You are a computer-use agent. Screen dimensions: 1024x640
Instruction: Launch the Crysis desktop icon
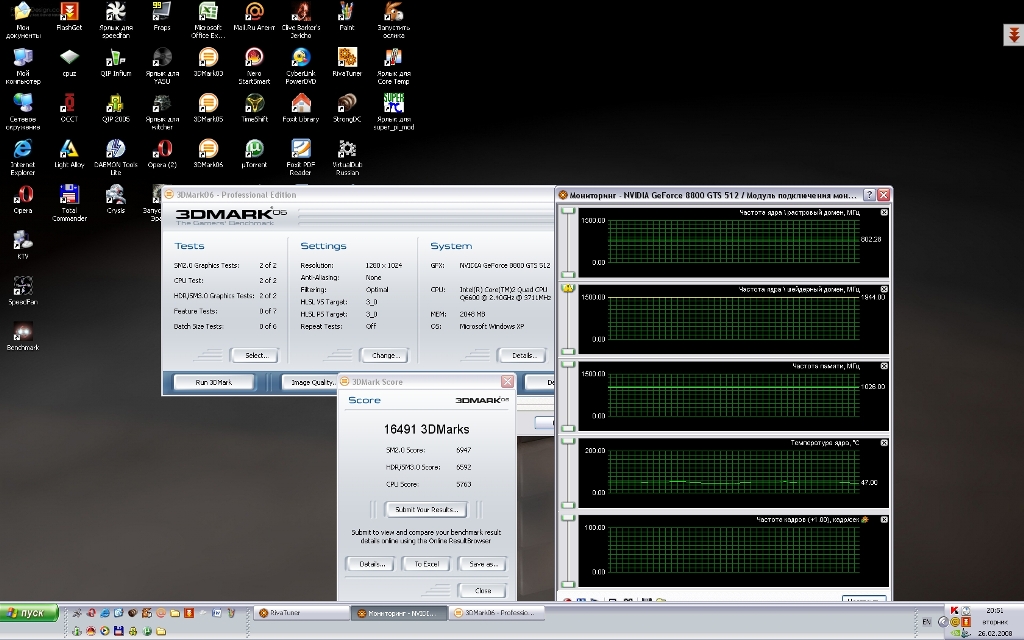115,196
